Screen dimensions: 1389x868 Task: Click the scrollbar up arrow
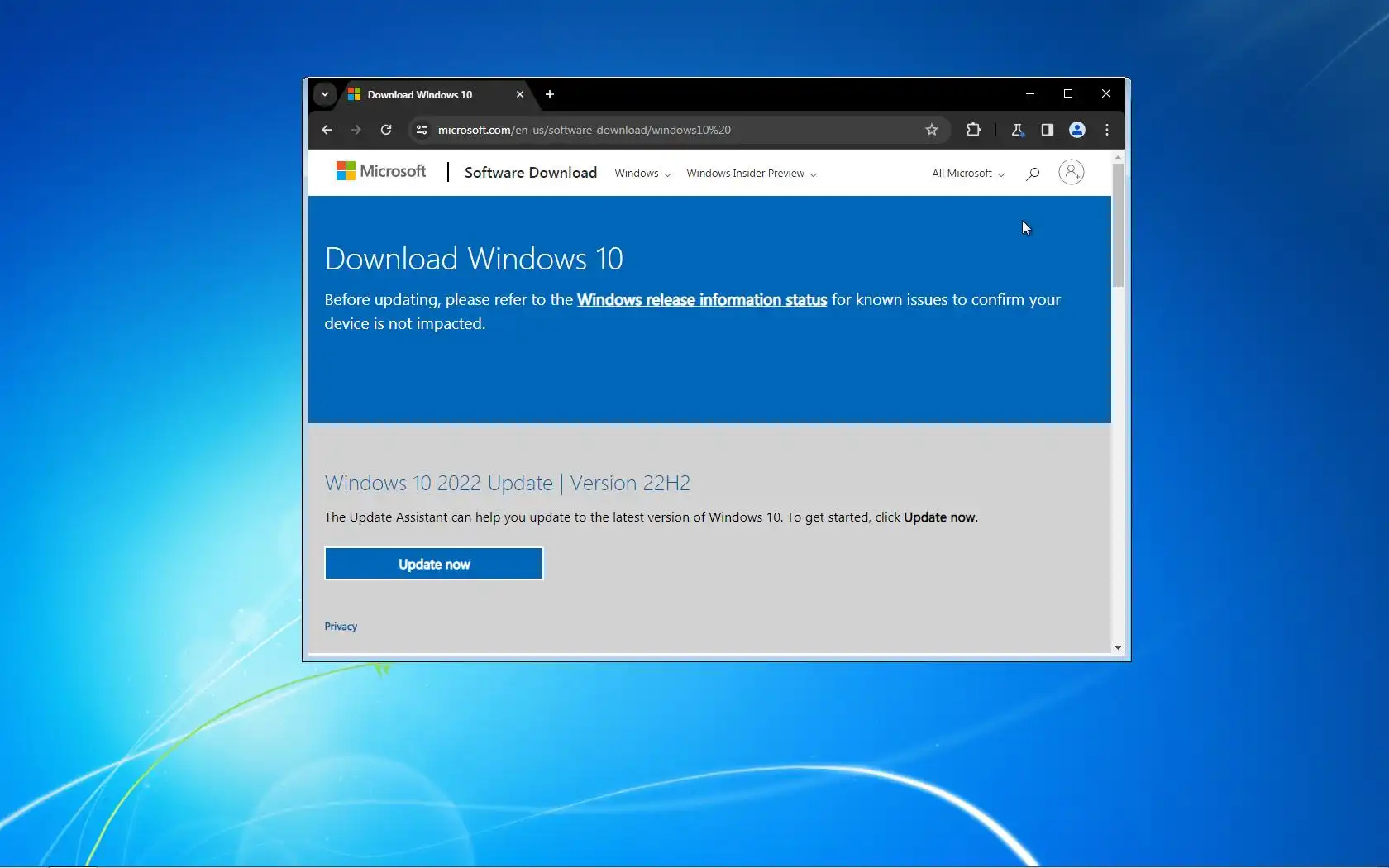(x=1118, y=156)
